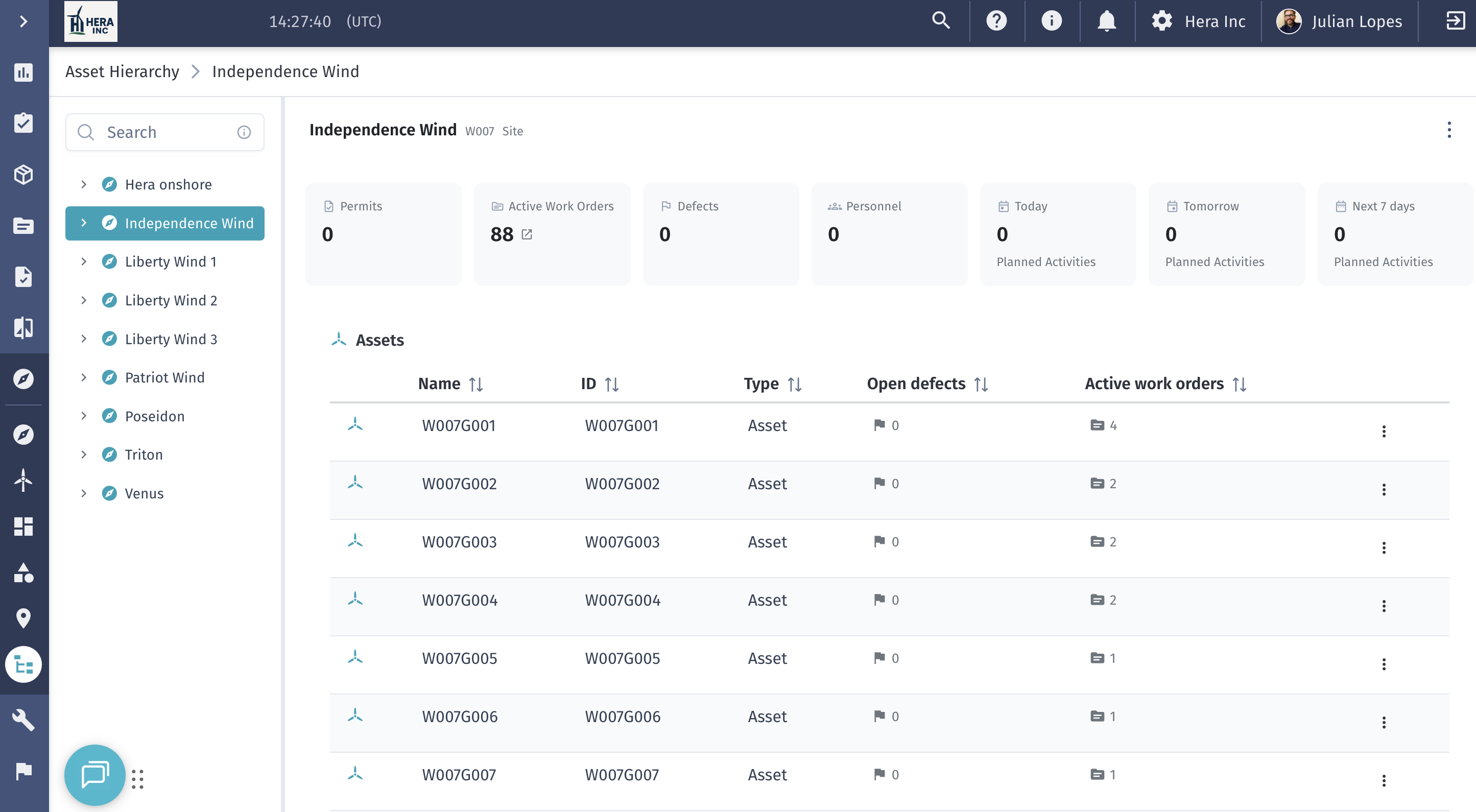1476x812 pixels.
Task: Open the map location pin icon
Action: 23,618
